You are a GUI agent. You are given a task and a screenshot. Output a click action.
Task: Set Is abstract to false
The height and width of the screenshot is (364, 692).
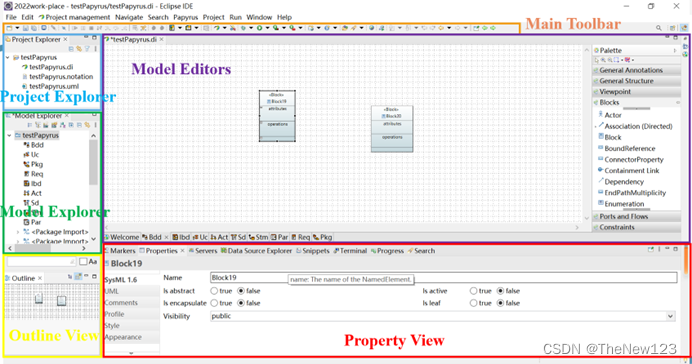241,291
